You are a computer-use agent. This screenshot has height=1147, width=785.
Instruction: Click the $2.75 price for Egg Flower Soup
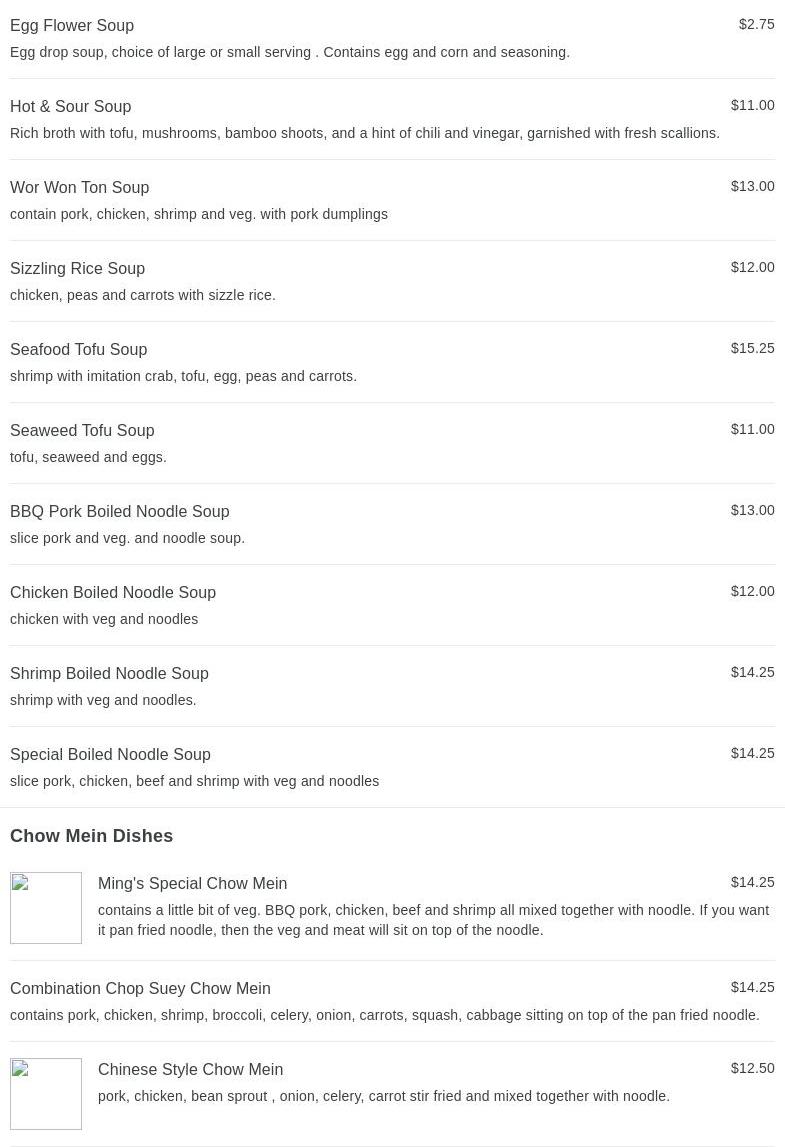point(756,24)
